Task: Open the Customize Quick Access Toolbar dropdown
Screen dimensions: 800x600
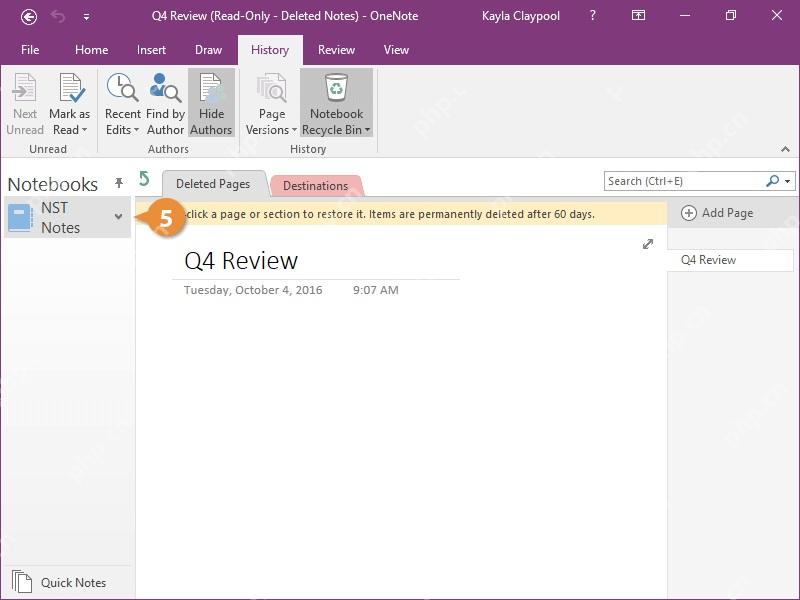Action: pyautogui.click(x=87, y=17)
